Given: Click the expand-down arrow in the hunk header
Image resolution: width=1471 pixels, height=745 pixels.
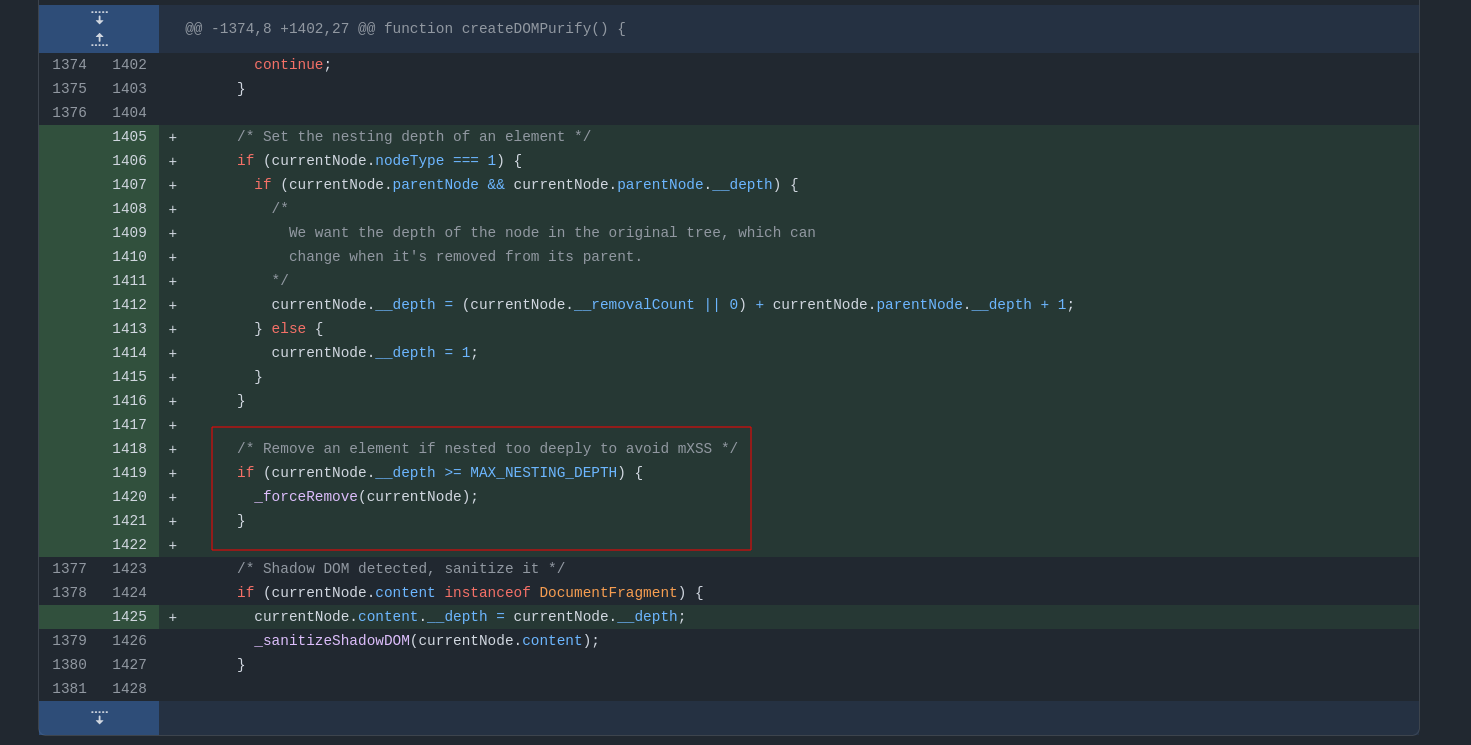Looking at the screenshot, I should click(98, 17).
